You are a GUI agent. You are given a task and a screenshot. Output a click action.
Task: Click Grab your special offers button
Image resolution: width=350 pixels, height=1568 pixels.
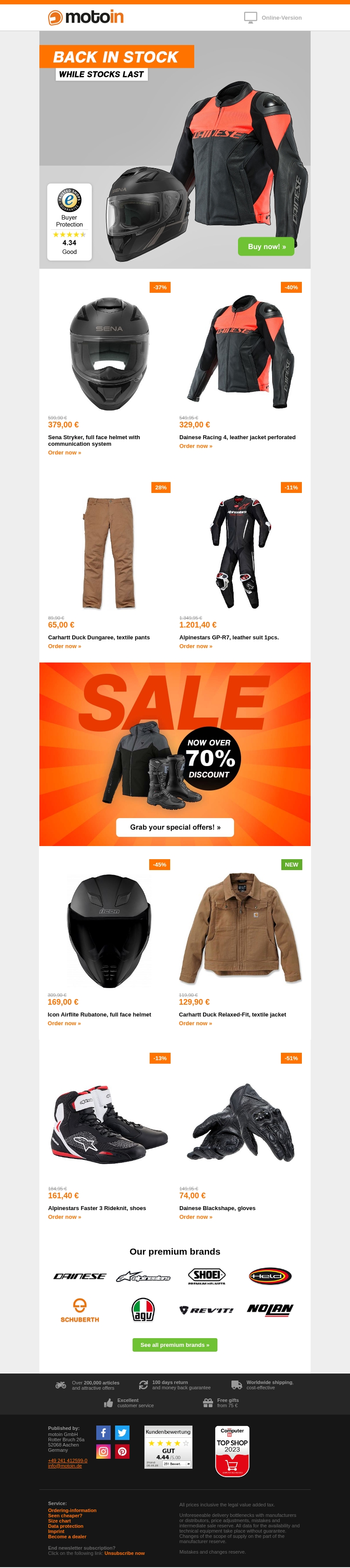175,827
